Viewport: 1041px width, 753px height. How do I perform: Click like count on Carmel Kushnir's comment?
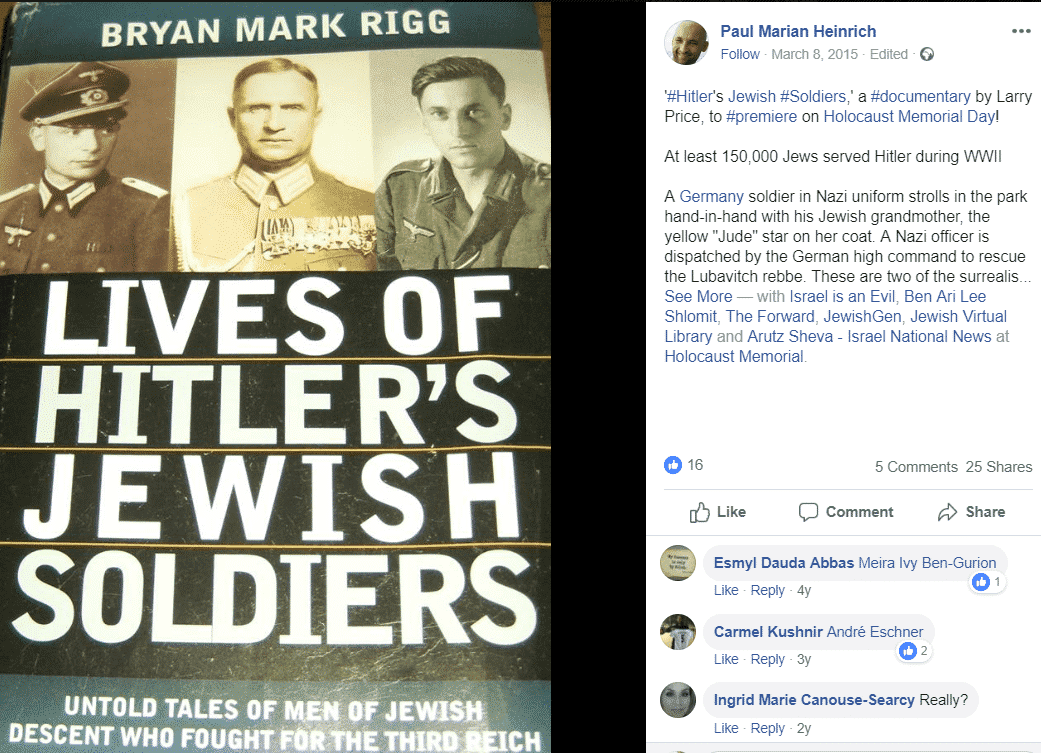pyautogui.click(x=914, y=651)
